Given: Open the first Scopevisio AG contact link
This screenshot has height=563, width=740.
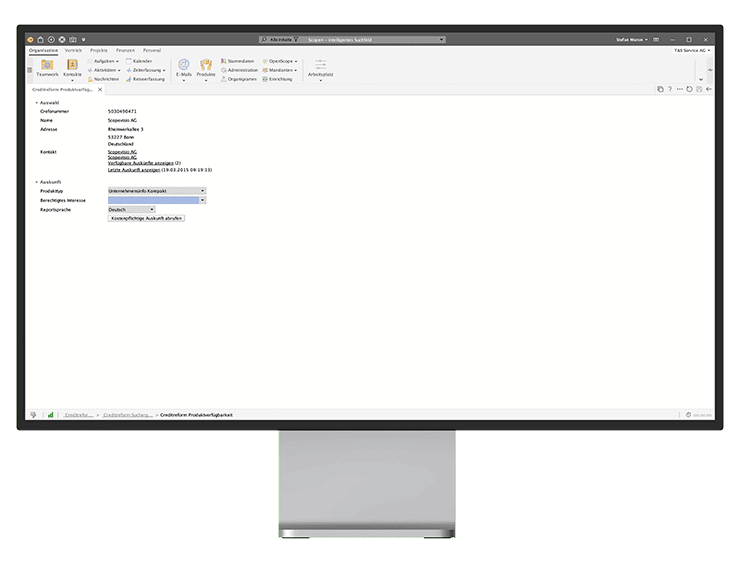Looking at the screenshot, I should point(122,152).
